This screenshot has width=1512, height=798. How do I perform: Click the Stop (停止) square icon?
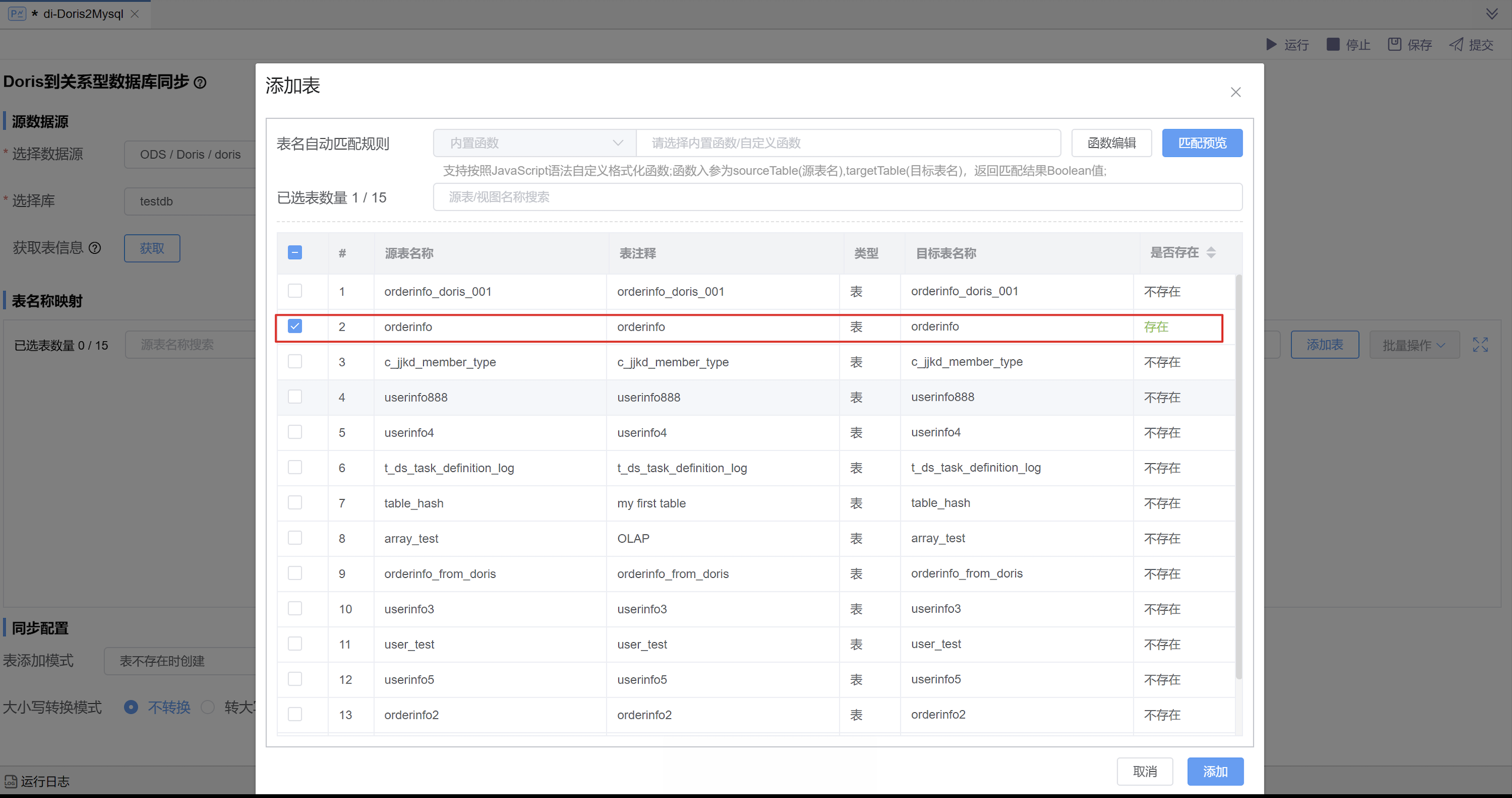(x=1333, y=44)
